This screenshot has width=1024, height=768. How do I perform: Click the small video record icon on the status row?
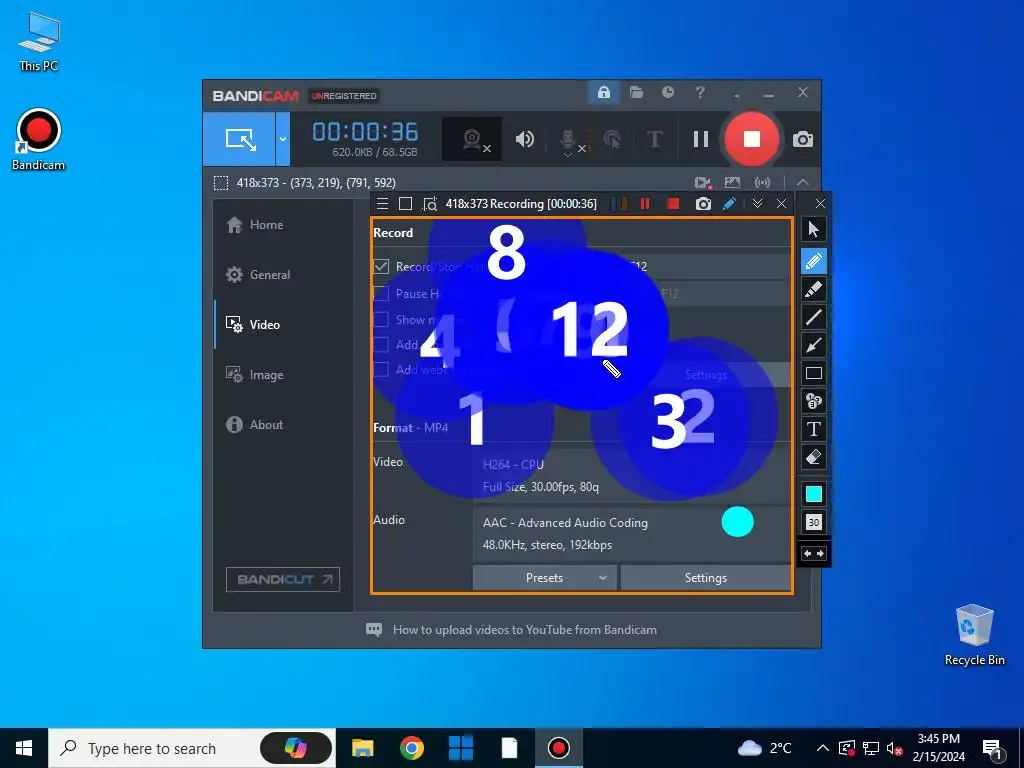(x=703, y=183)
